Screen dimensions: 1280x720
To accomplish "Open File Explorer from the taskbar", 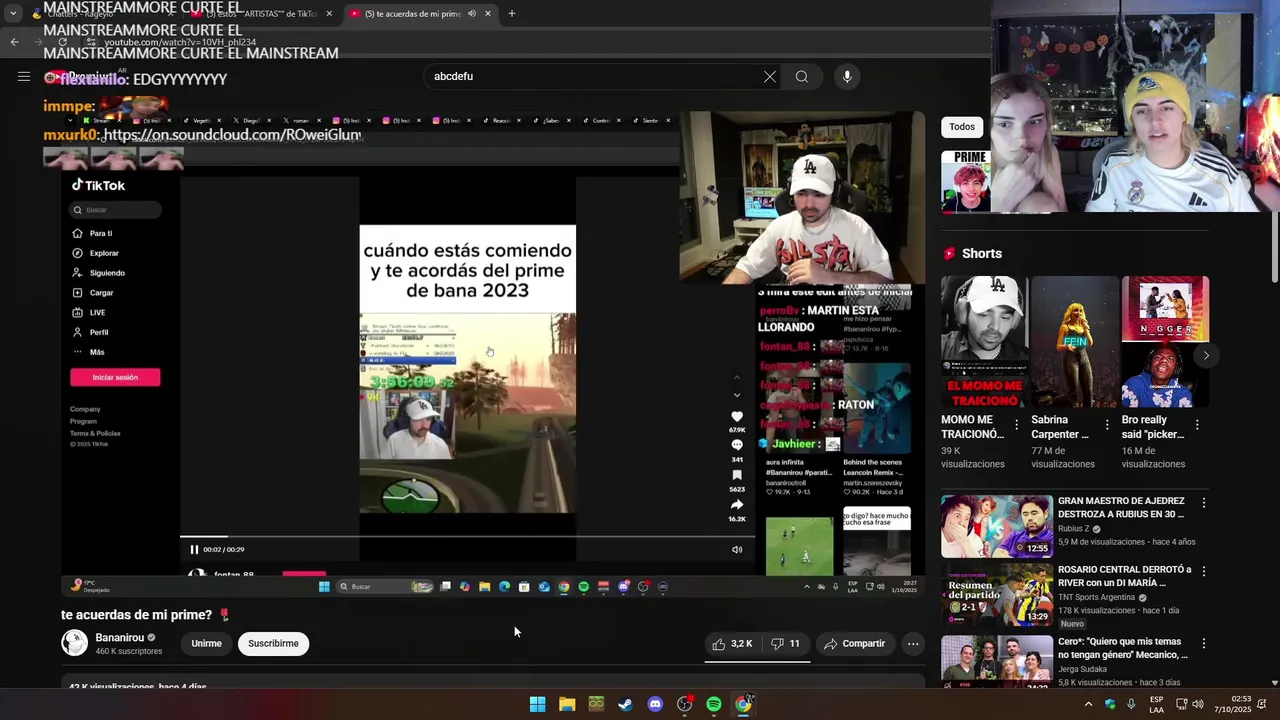I will [567, 704].
